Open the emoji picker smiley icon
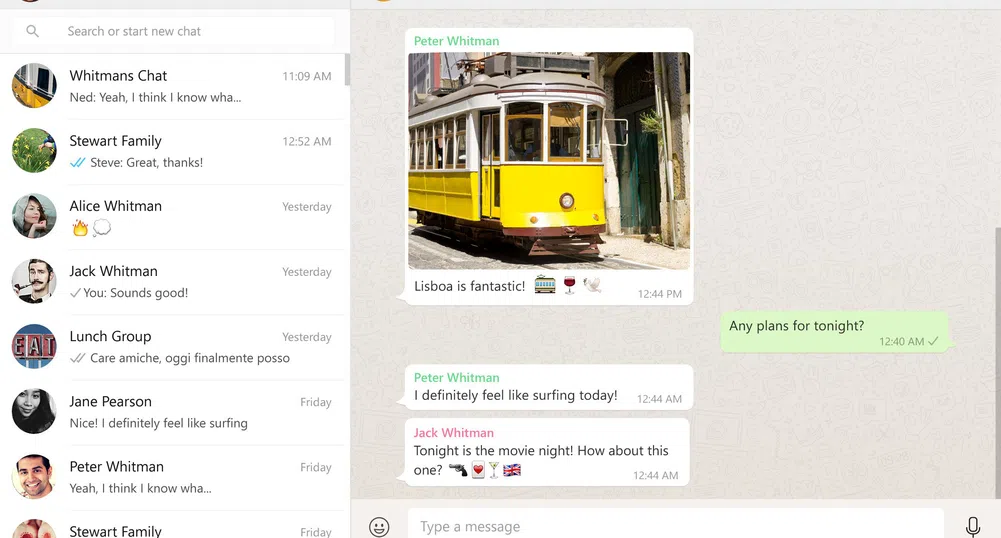Image resolution: width=1001 pixels, height=538 pixels. pyautogui.click(x=379, y=527)
